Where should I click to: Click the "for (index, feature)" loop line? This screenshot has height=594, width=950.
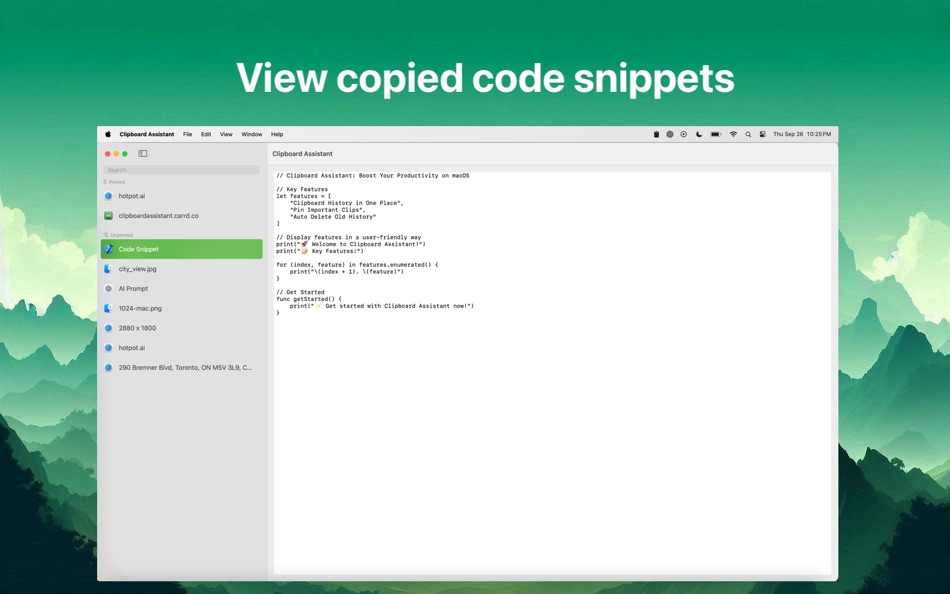(x=357, y=265)
